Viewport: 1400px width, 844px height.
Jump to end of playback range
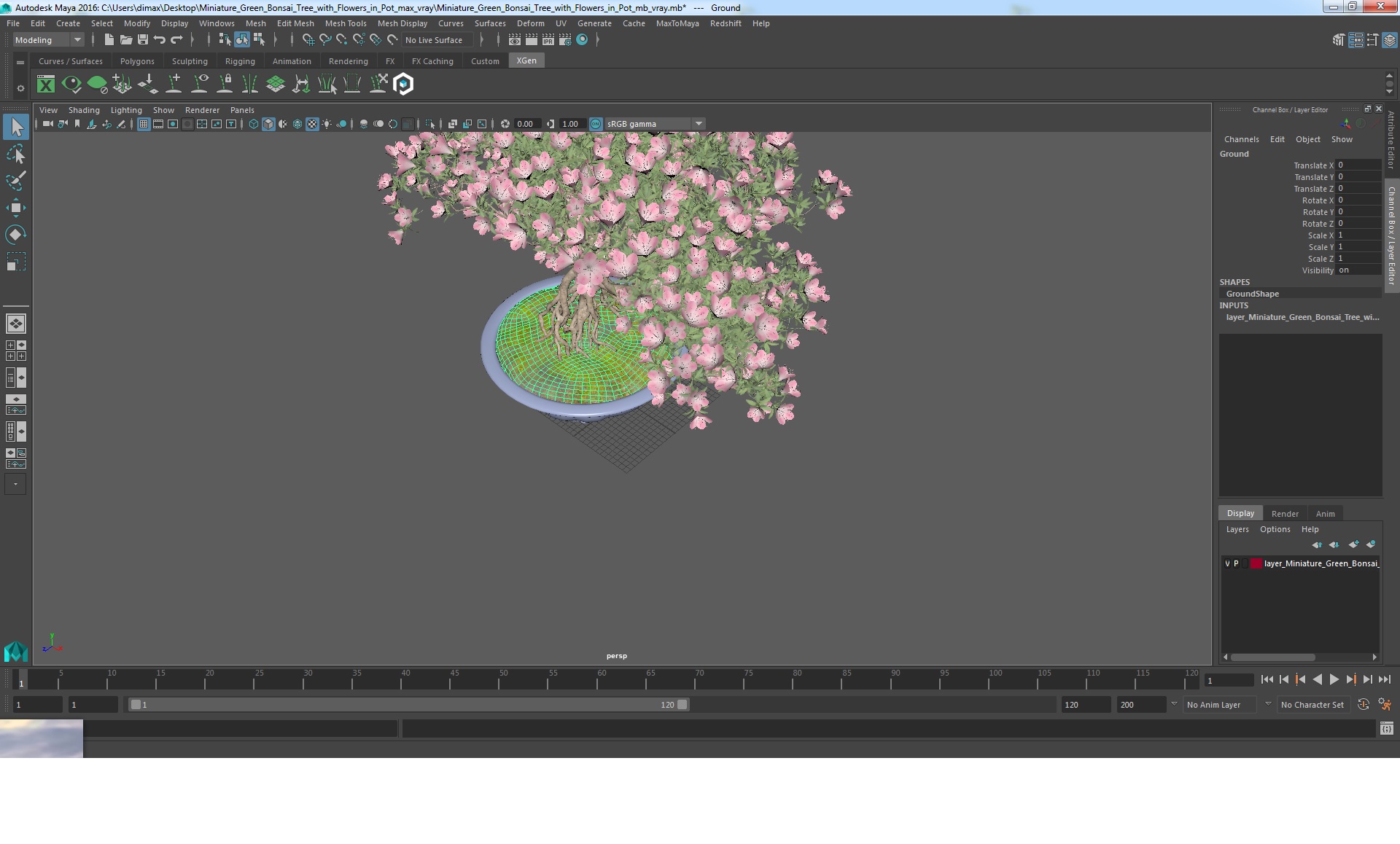1384,679
